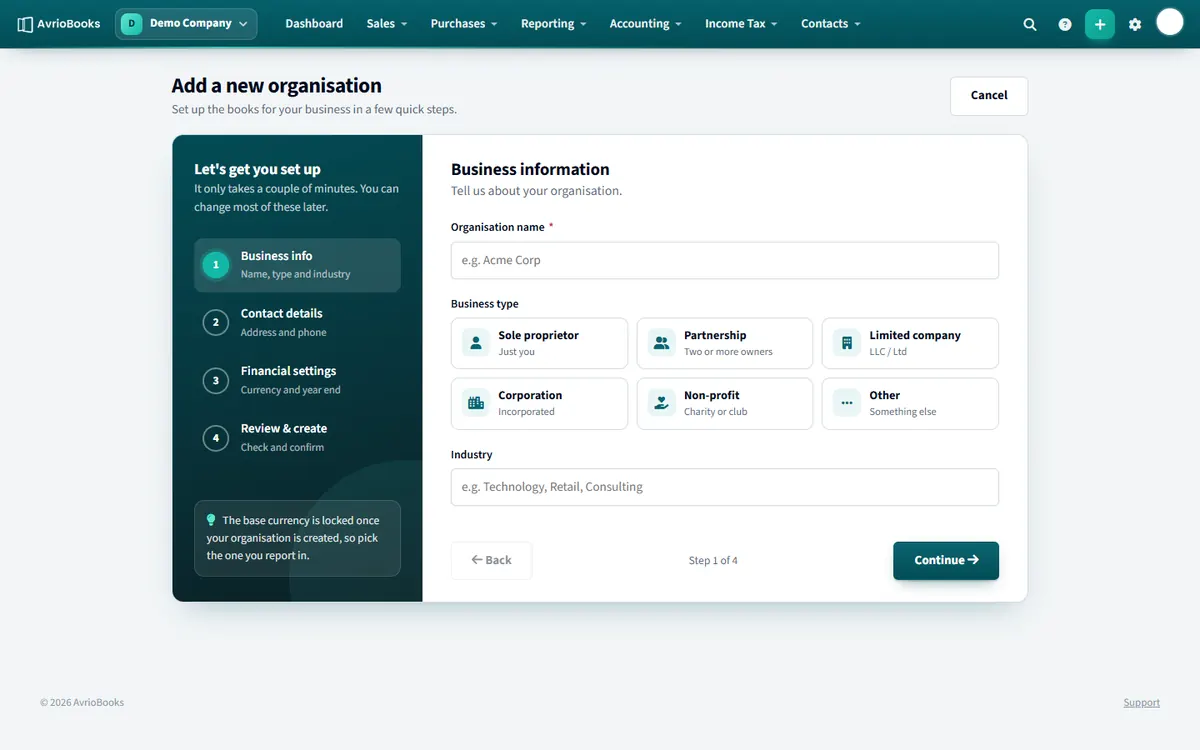Expand the Purchases menu

[464, 24]
